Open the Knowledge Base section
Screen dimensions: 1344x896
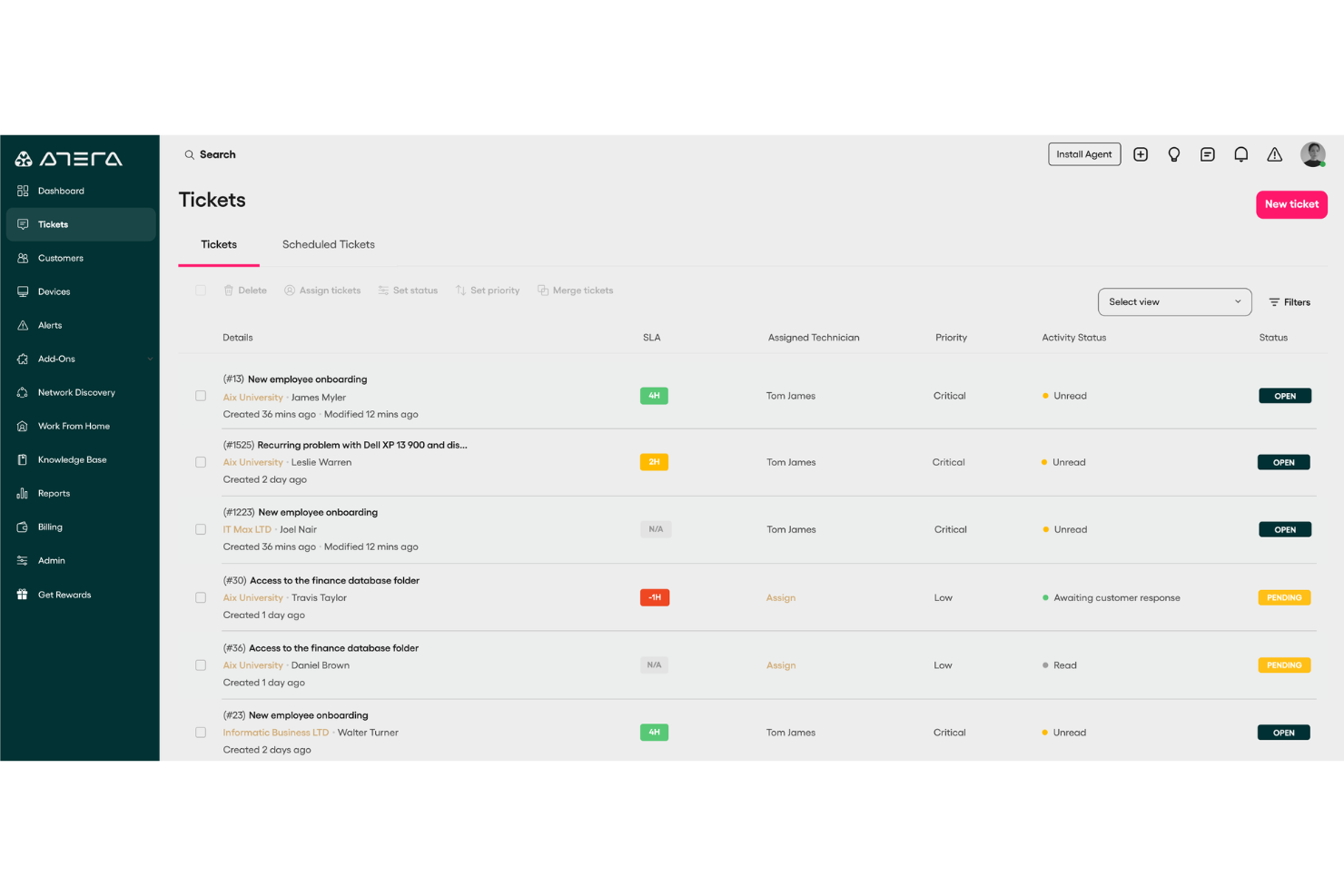72,459
